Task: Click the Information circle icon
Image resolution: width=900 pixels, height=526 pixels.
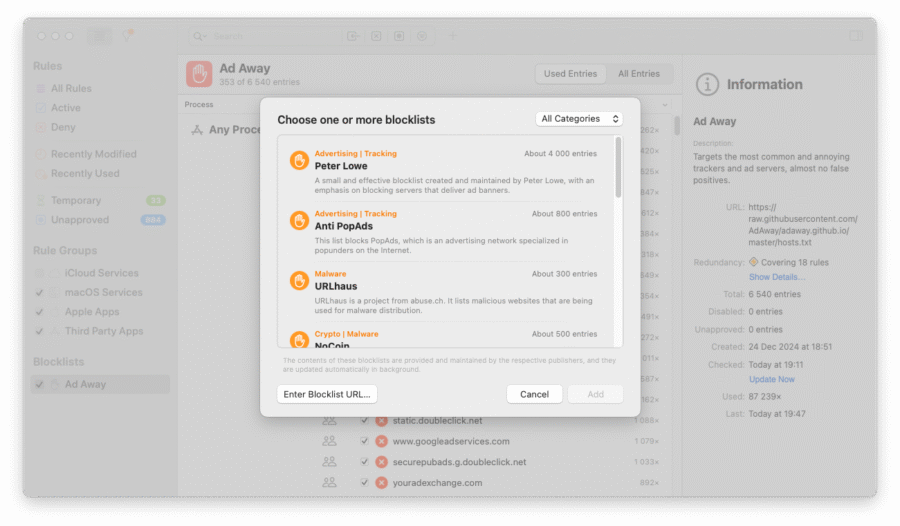Action: pyautogui.click(x=708, y=85)
